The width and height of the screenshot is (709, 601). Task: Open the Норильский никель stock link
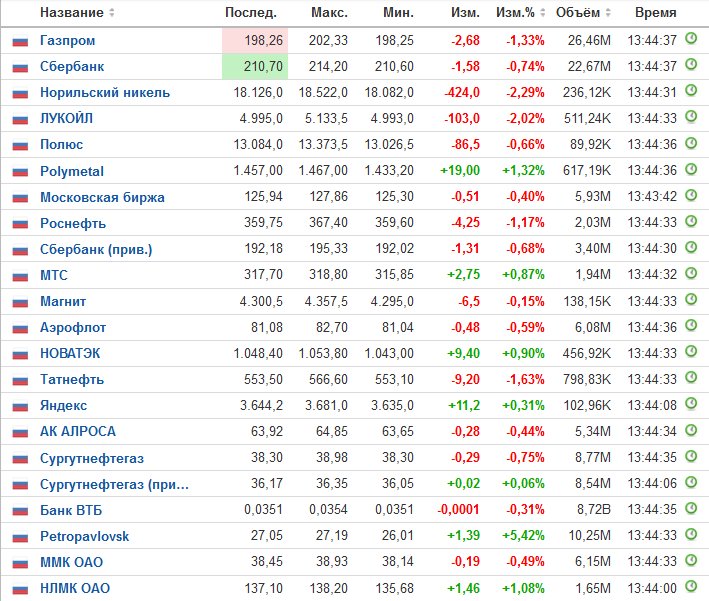105,93
